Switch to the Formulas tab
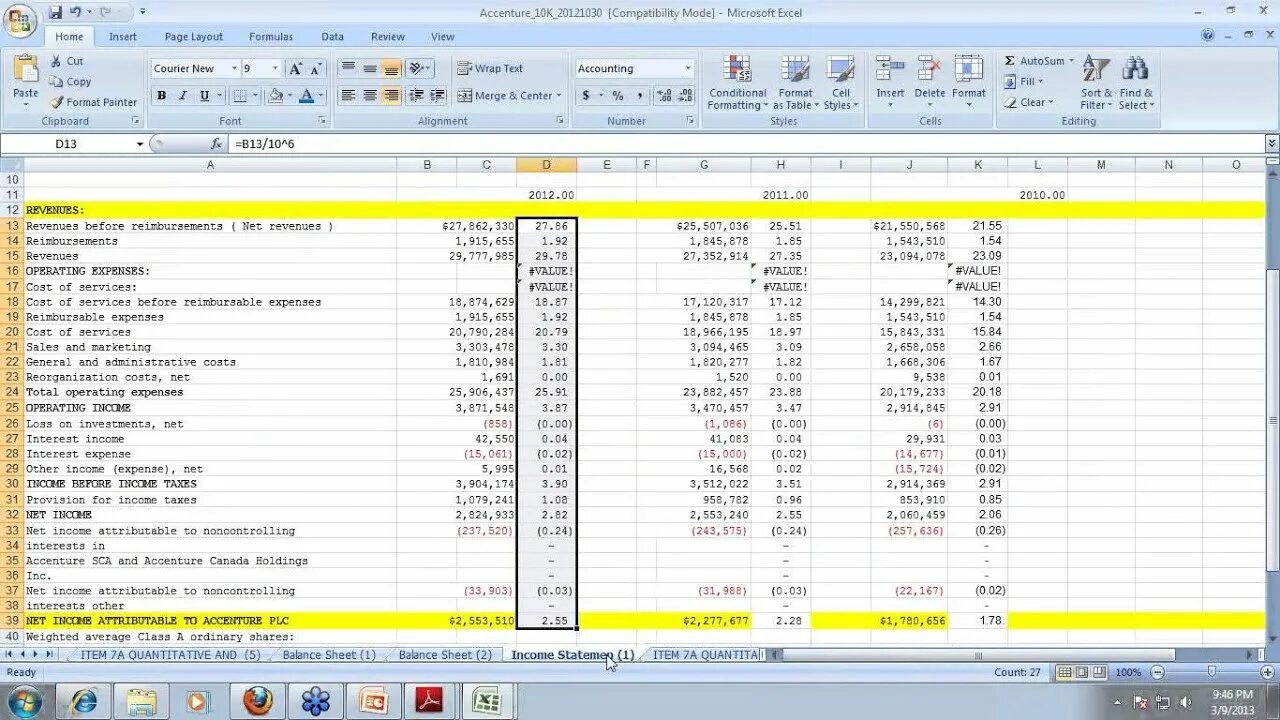This screenshot has width=1280, height=720. coord(271,37)
